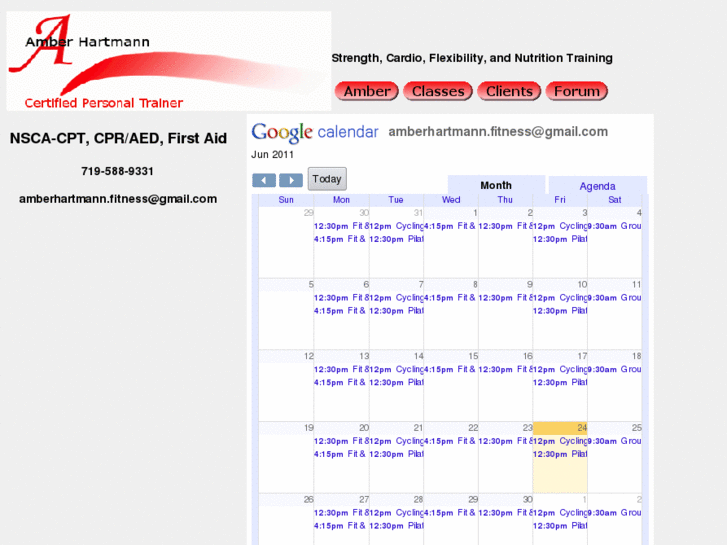Open May 30 12:30pm Fit event
Image resolution: width=727 pixels, height=545 pixels.
[341, 226]
